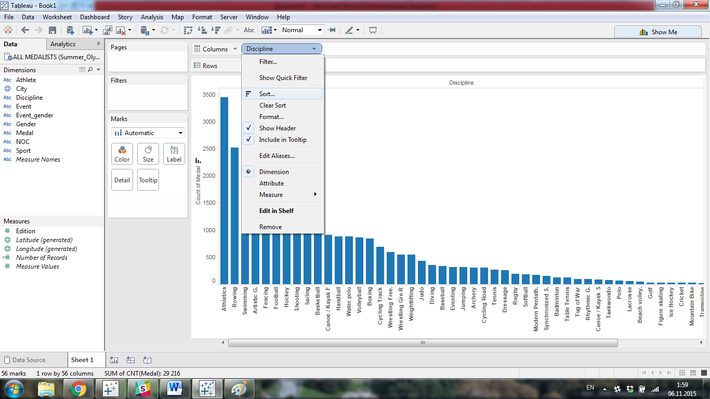Click the Undo back arrow icon
Screen dimensions: 710x399
25,30
